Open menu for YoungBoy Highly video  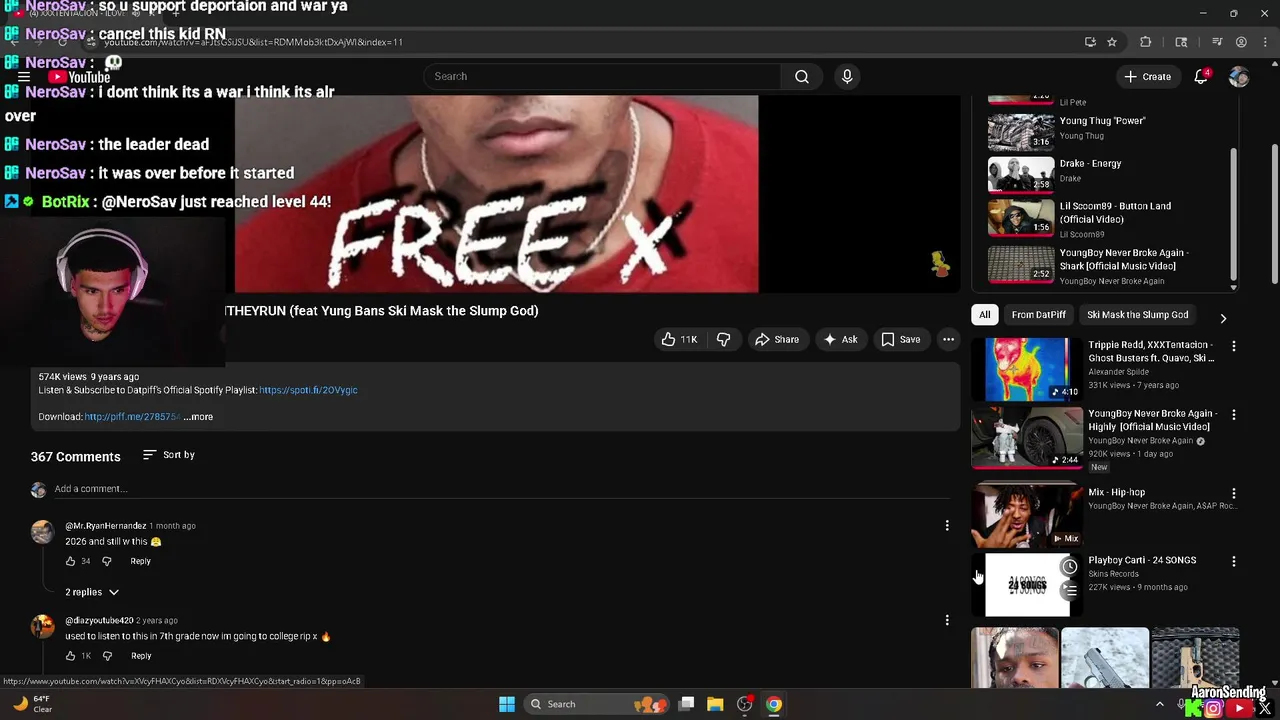(1233, 415)
